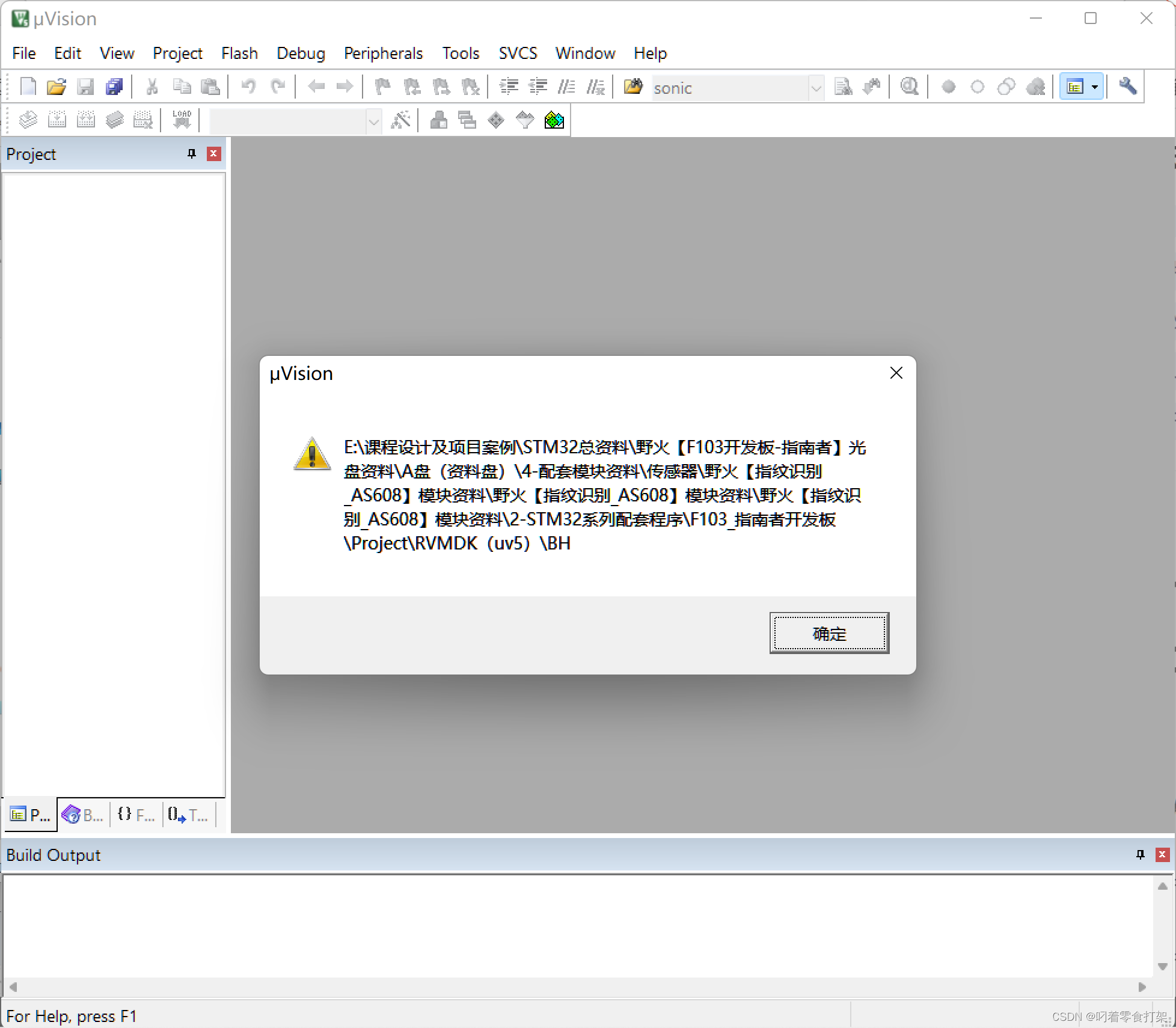The image size is (1176, 1028).
Task: Expand the target selection dropdown
Action: point(373,121)
